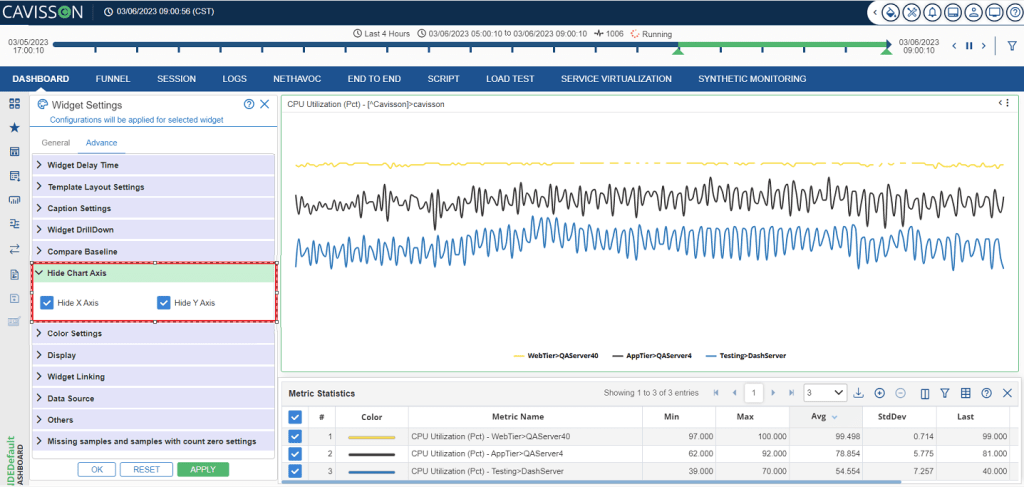Go to last page in Metric Statistics

click(x=792, y=393)
